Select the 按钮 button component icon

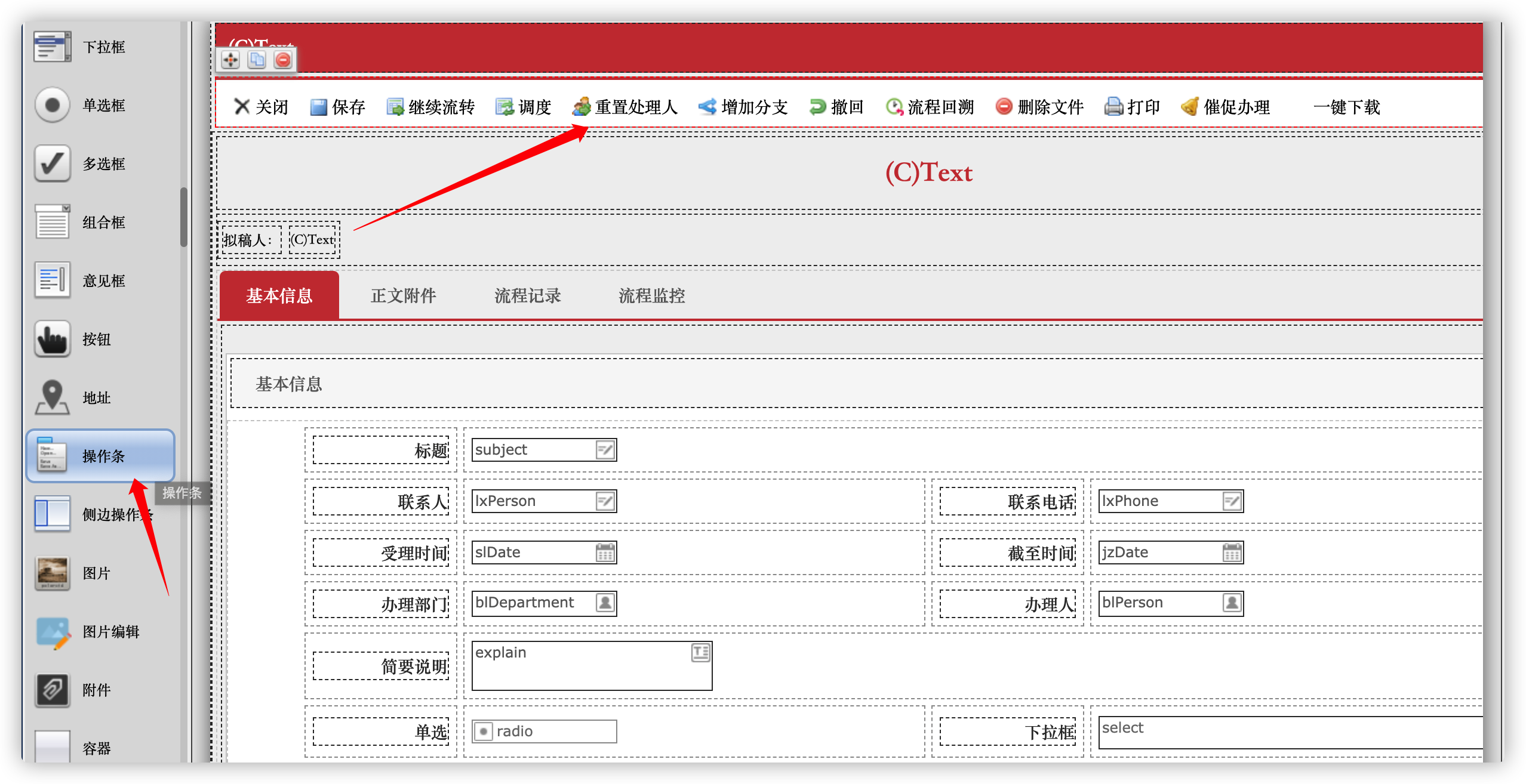click(x=53, y=339)
